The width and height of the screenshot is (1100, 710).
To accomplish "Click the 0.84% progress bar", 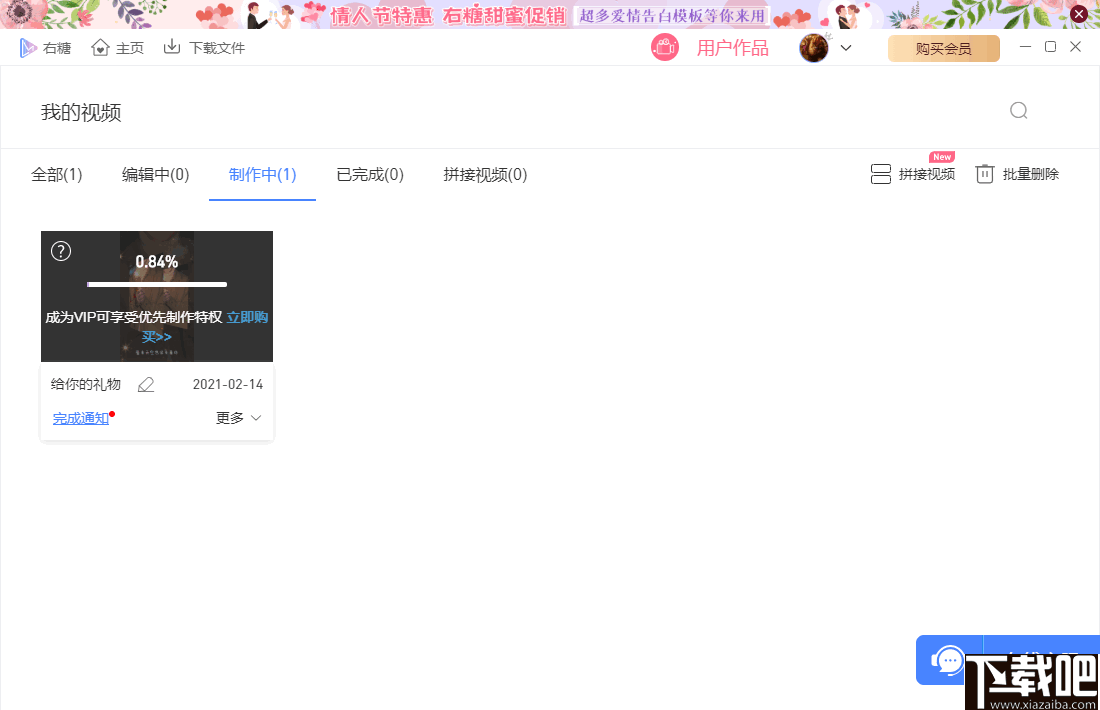I will [x=156, y=284].
